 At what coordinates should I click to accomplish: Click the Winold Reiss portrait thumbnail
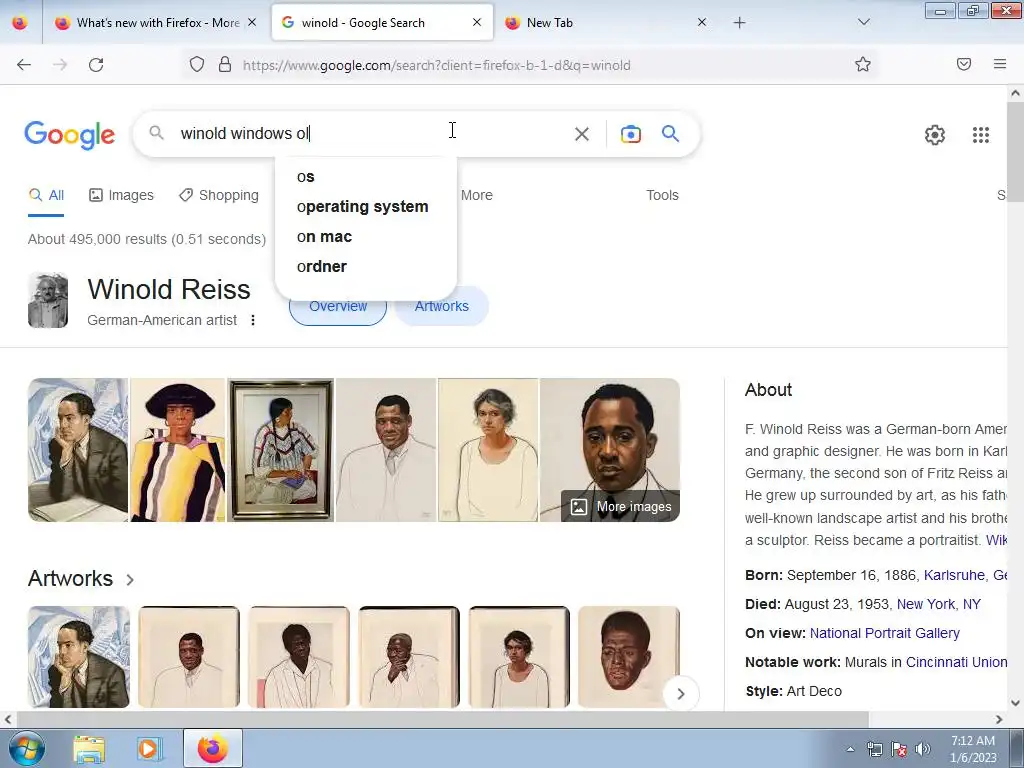click(48, 300)
